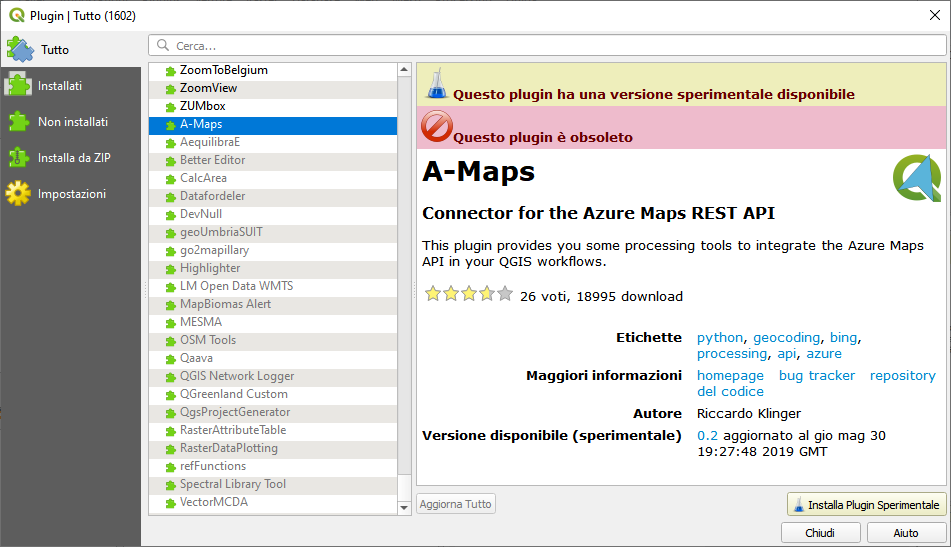Open the bug tracker link
The image size is (951, 547).
(x=816, y=376)
